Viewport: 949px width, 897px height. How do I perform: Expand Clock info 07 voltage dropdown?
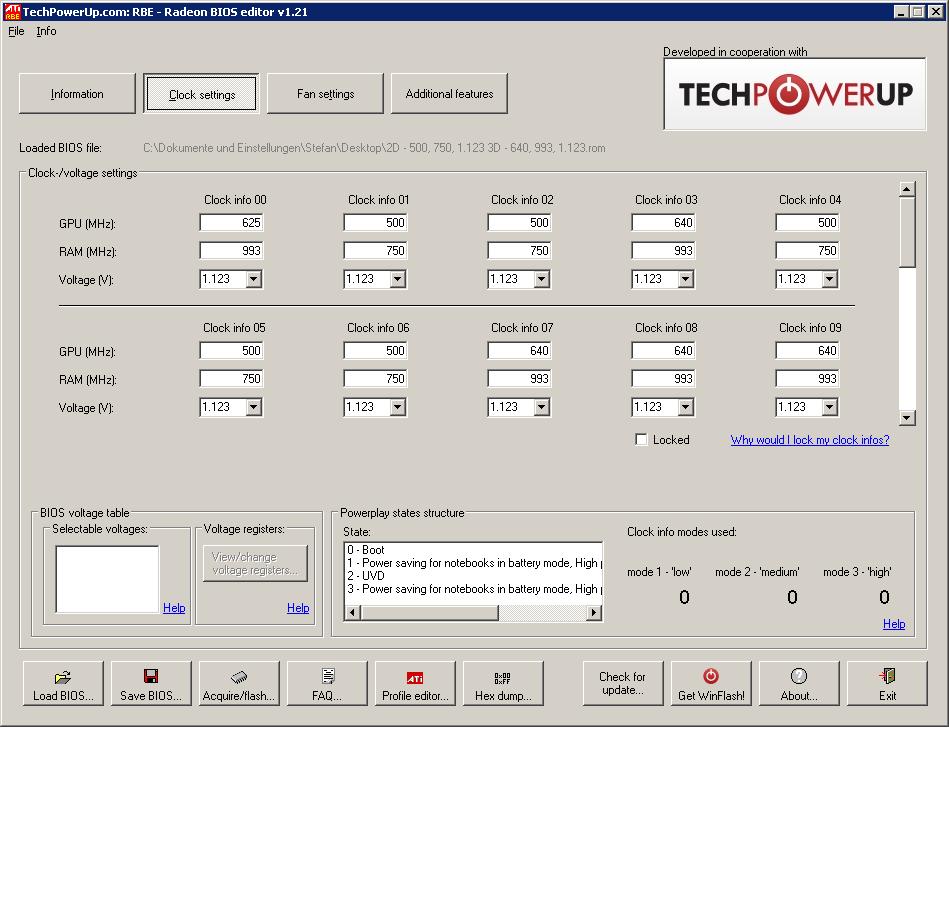[542, 407]
